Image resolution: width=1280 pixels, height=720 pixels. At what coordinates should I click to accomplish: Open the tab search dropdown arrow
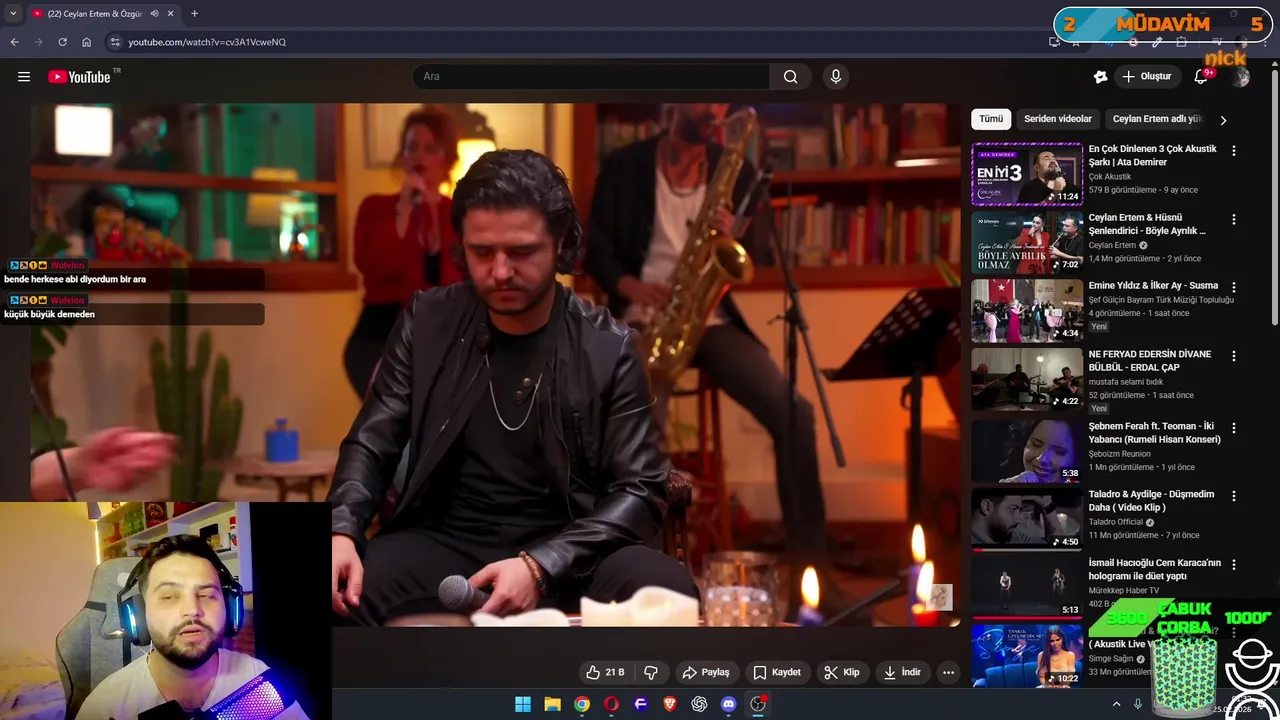pos(13,14)
